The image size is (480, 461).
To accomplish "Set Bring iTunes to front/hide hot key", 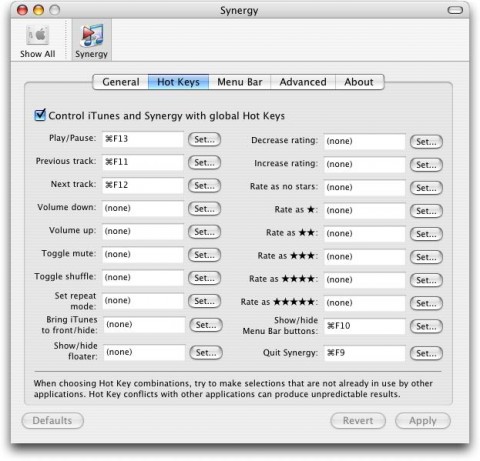I will (206, 325).
